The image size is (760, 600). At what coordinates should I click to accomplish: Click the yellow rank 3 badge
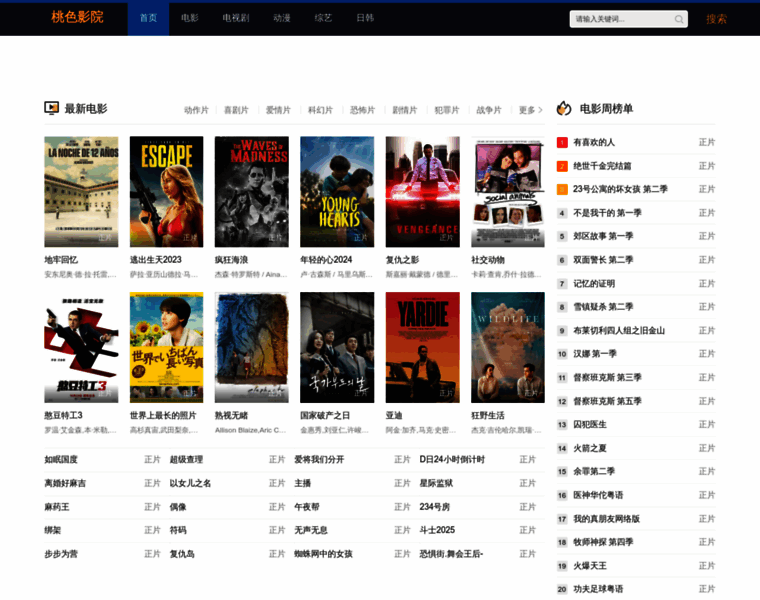(562, 189)
